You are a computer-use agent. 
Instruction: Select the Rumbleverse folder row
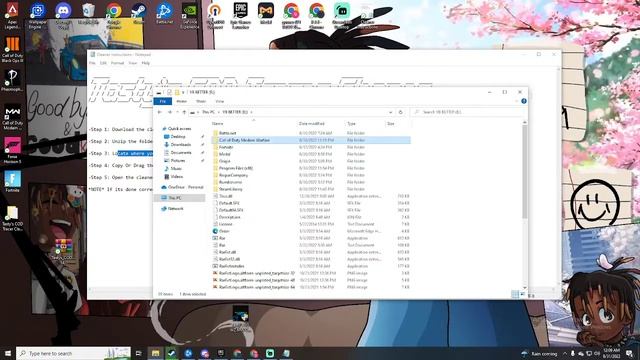pyautogui.click(x=311, y=182)
